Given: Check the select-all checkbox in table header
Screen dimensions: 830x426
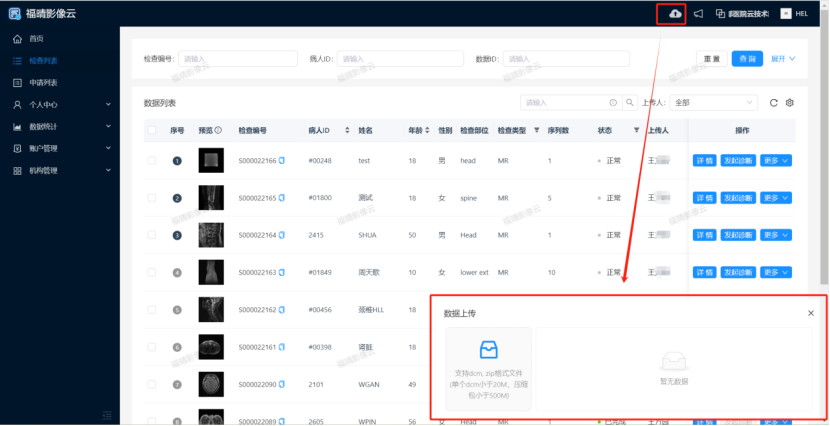Looking at the screenshot, I should (x=152, y=130).
